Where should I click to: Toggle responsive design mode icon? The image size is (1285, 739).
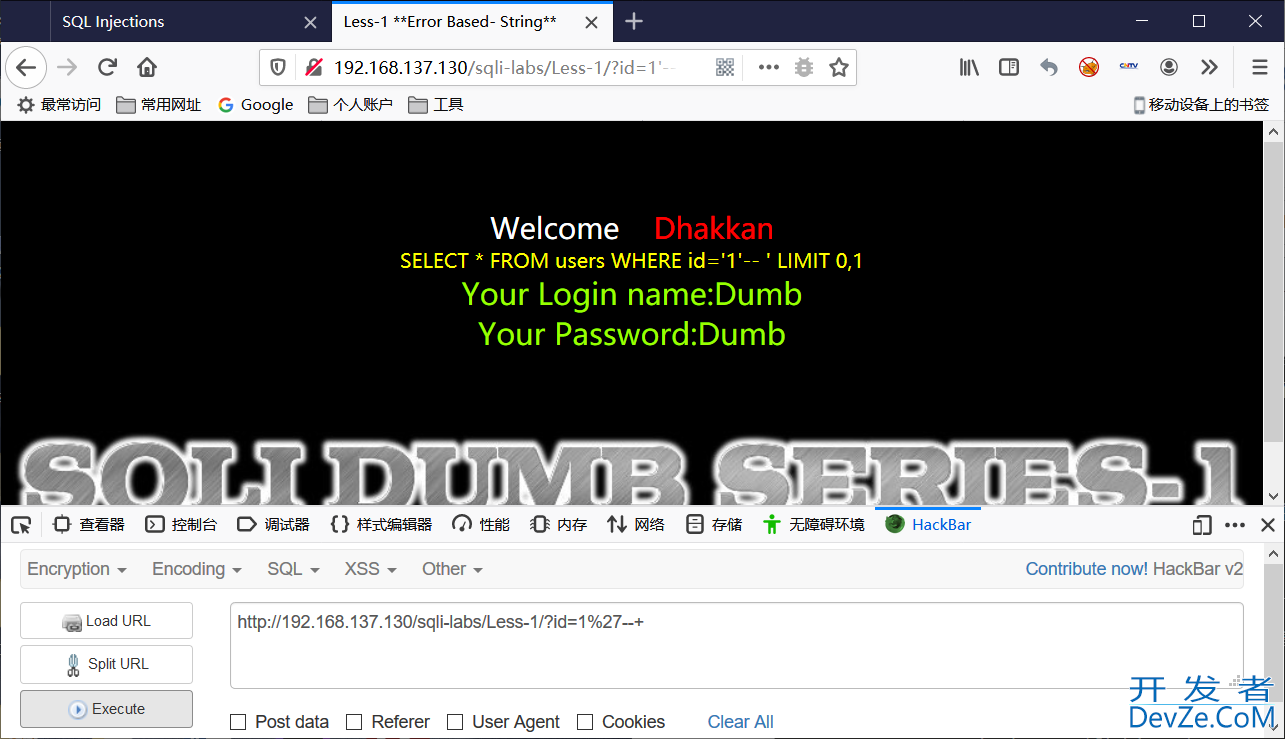[x=1202, y=525]
